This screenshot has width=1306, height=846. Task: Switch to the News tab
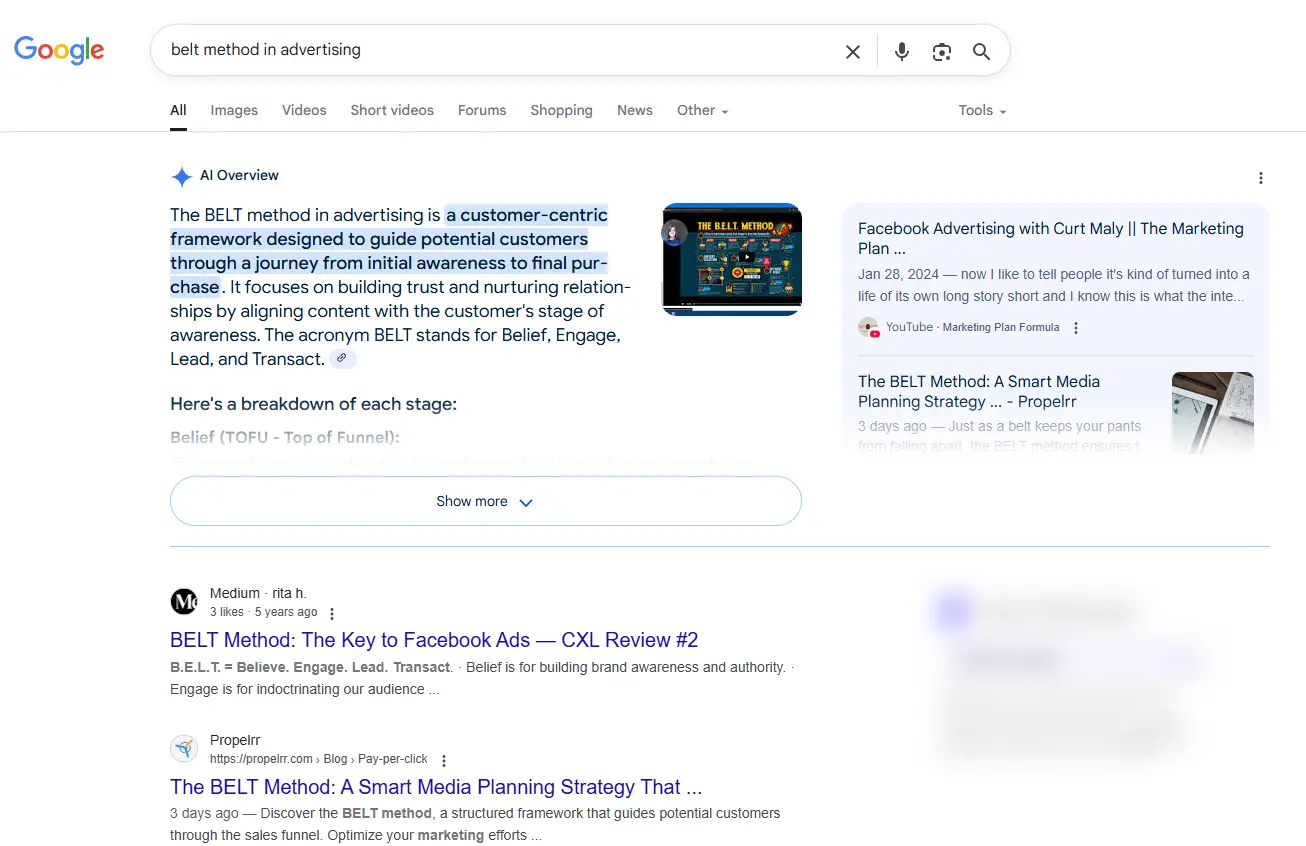tap(635, 110)
